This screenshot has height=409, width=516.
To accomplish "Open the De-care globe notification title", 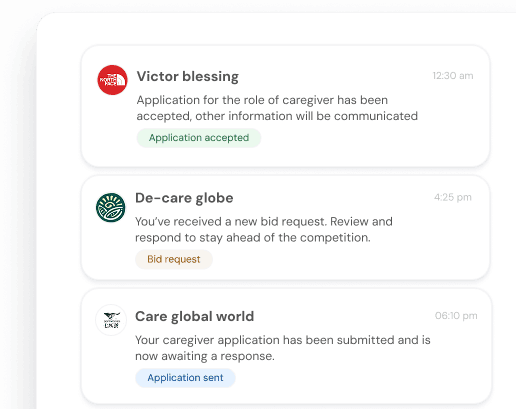I will [x=184, y=198].
